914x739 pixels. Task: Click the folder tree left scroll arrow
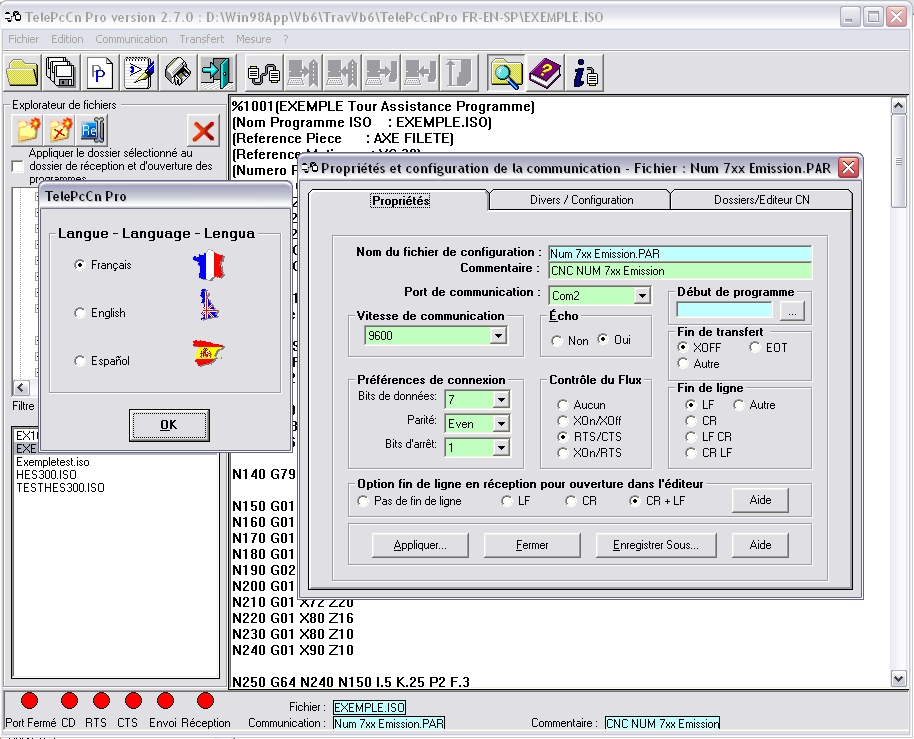(x=21, y=388)
